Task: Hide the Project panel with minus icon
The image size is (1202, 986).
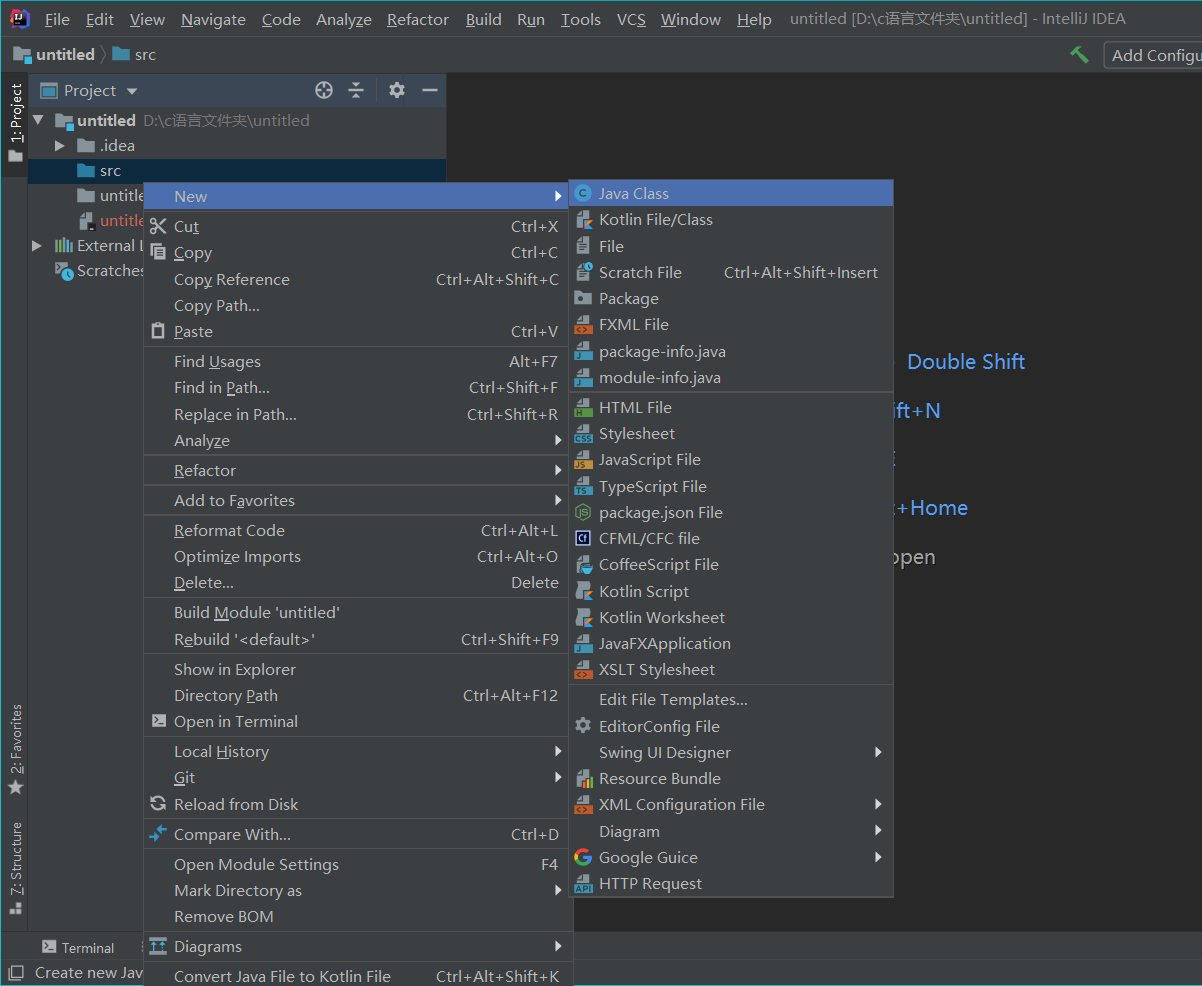Action: [x=430, y=90]
